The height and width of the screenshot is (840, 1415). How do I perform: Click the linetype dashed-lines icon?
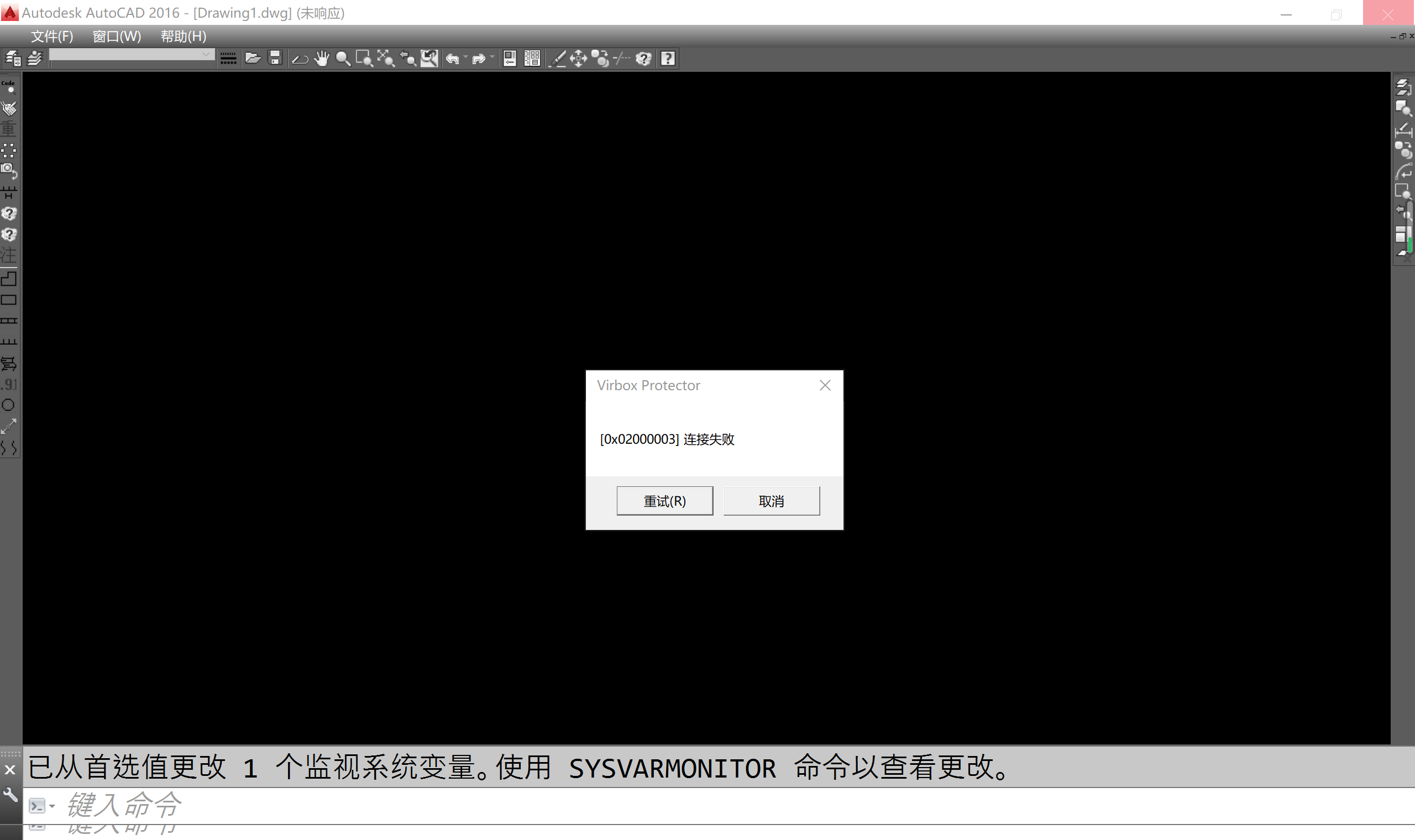(228, 58)
